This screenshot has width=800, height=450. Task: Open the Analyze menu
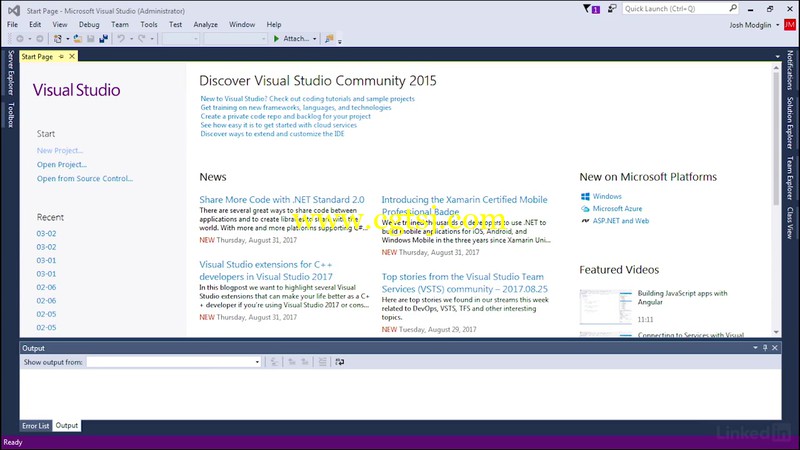tap(206, 24)
